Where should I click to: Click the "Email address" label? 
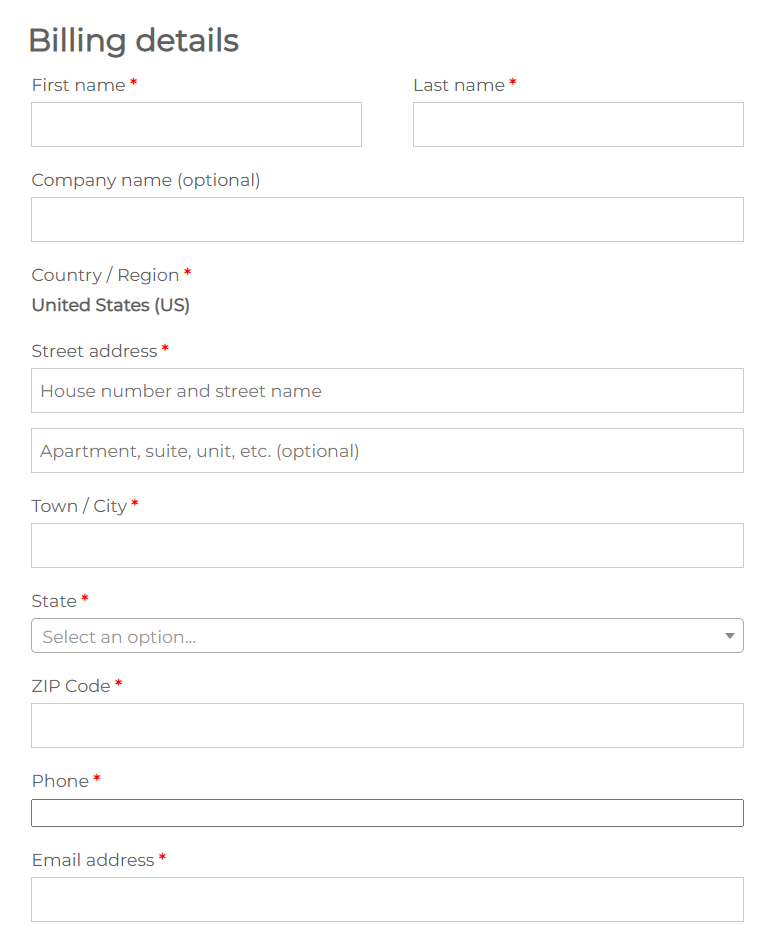[93, 860]
